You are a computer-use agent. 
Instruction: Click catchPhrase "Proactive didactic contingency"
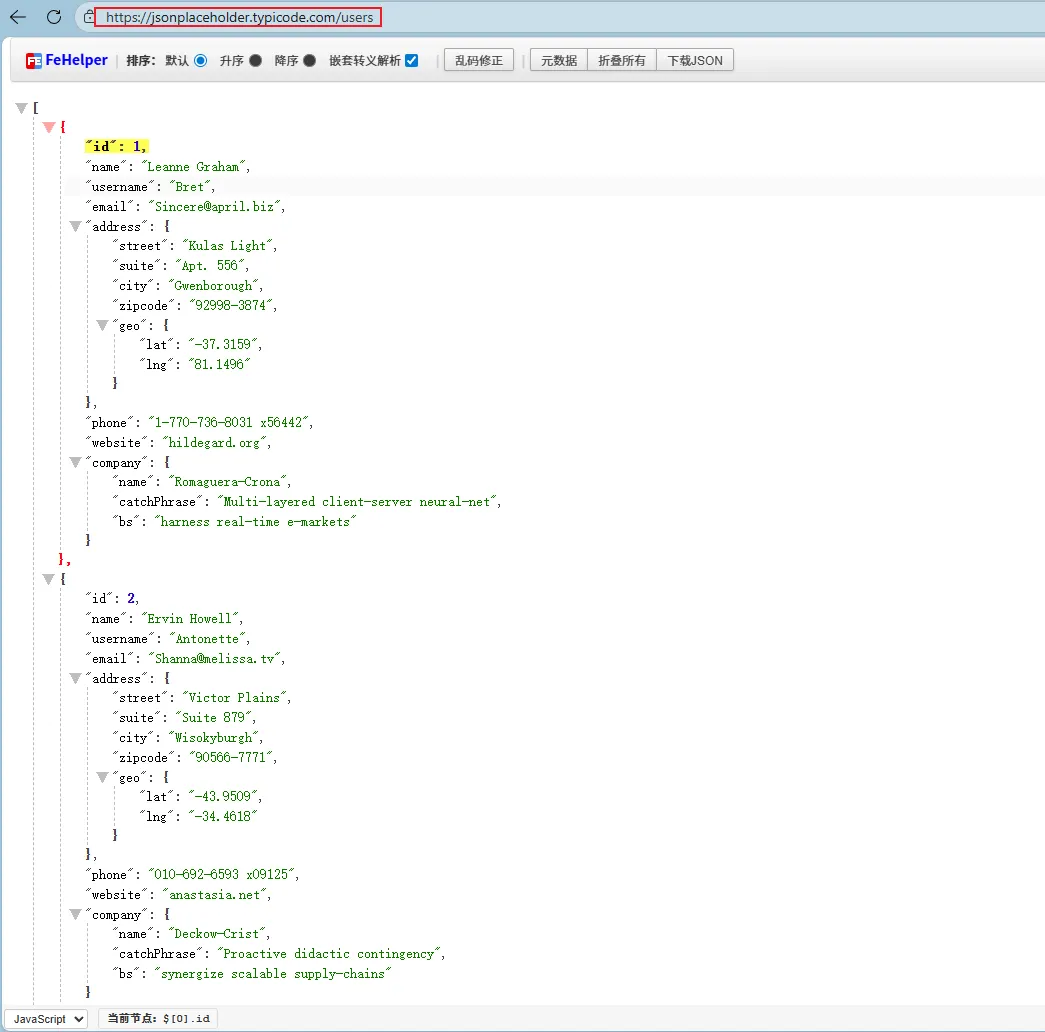tap(329, 953)
